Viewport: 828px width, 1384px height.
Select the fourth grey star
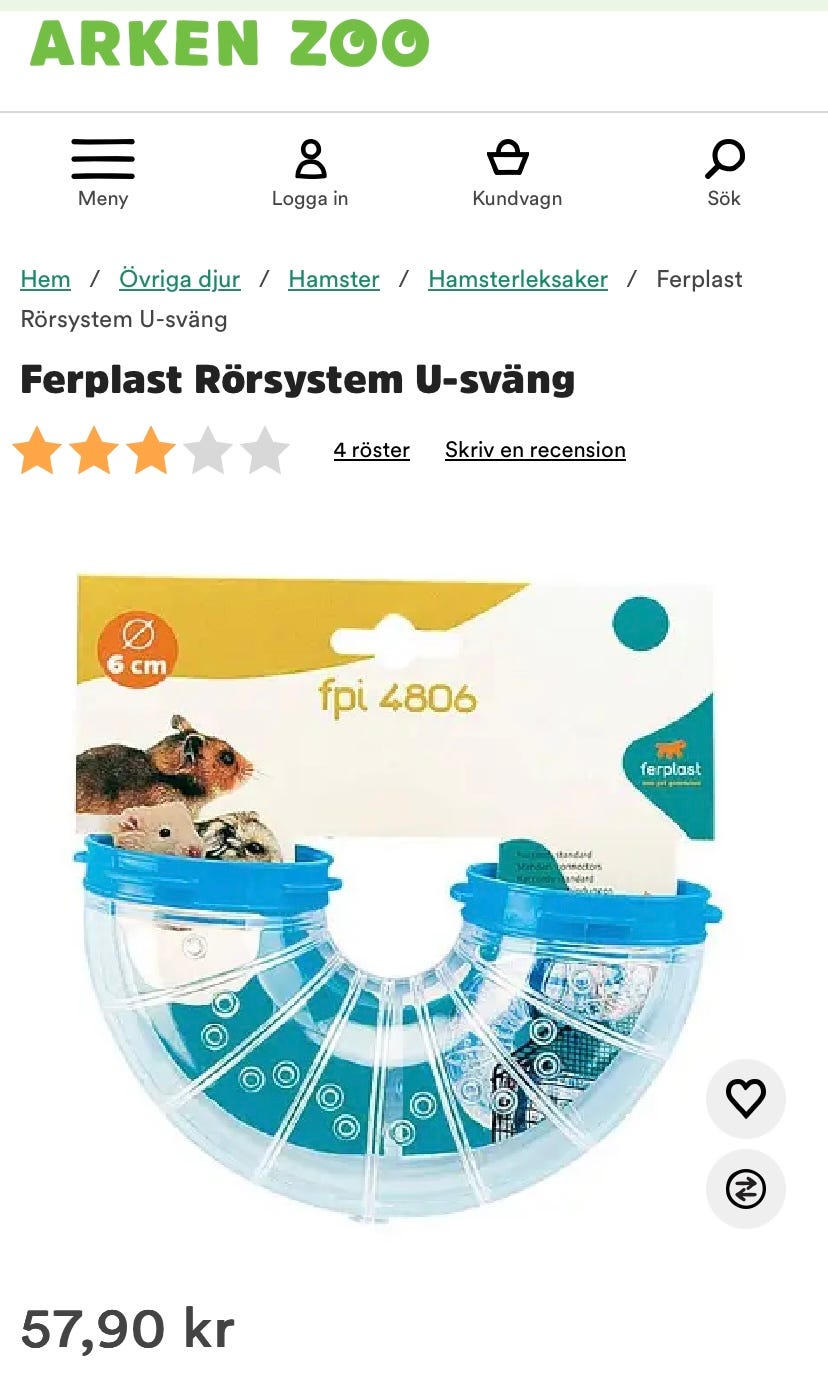pyautogui.click(x=208, y=450)
